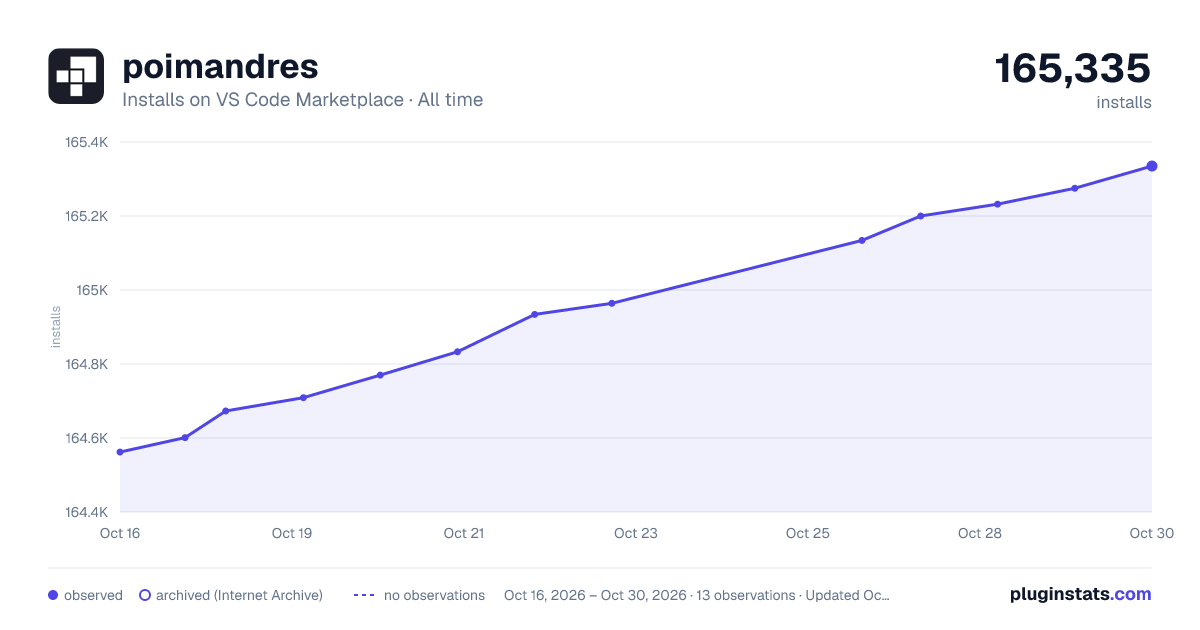Viewport: 1200px width, 630px height.
Task: Click the filled observed legend dot
Action: (53, 595)
